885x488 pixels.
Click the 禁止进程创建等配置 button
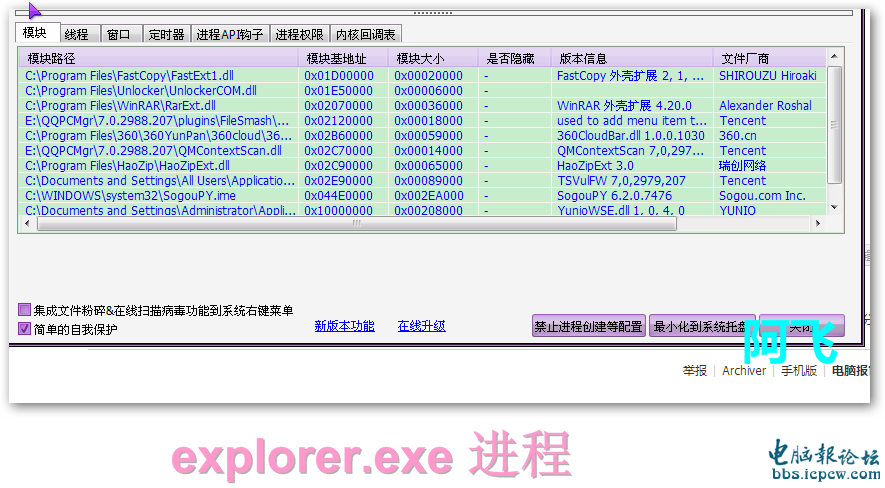[589, 326]
